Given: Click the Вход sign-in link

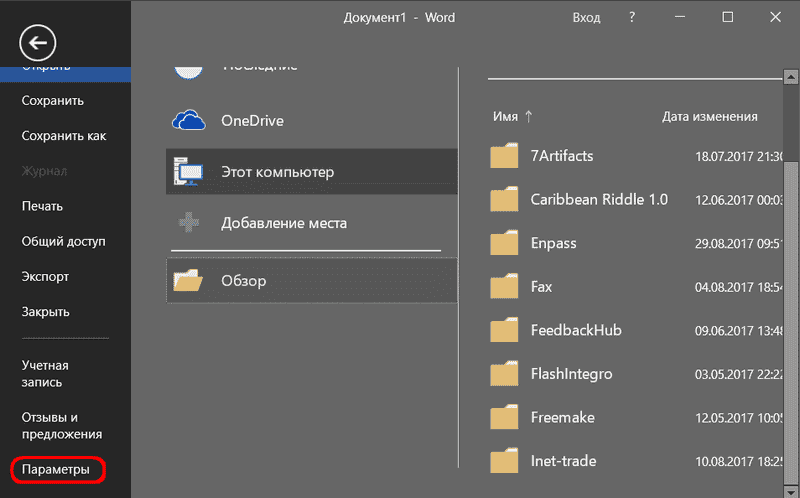Looking at the screenshot, I should click(586, 18).
